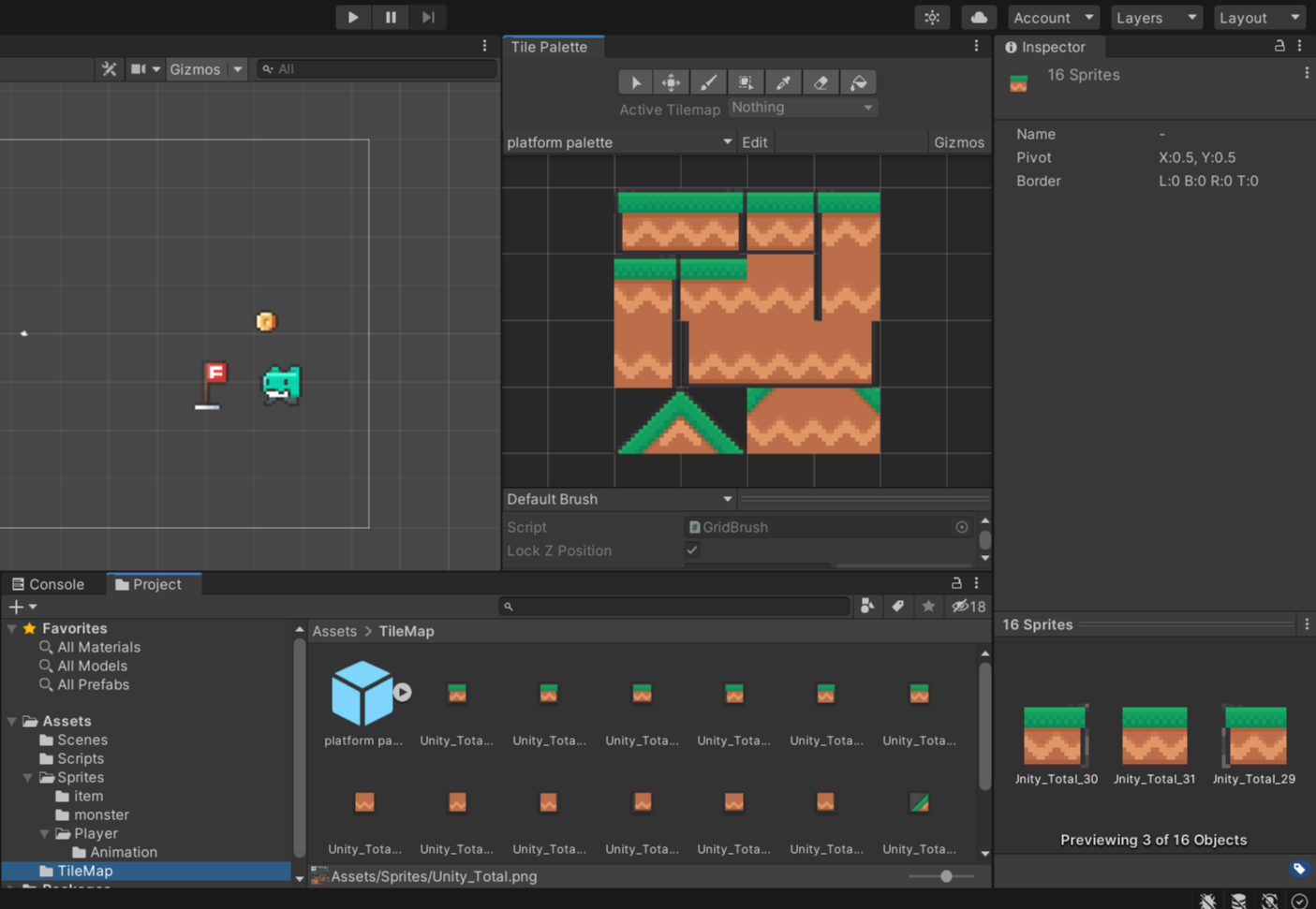Choose the Box Fill tool in Tile Palette
Image resolution: width=1316 pixels, height=909 pixels.
(x=746, y=82)
